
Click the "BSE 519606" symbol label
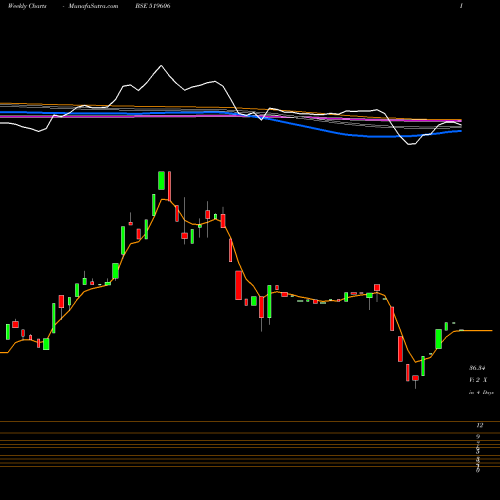click(x=153, y=6)
